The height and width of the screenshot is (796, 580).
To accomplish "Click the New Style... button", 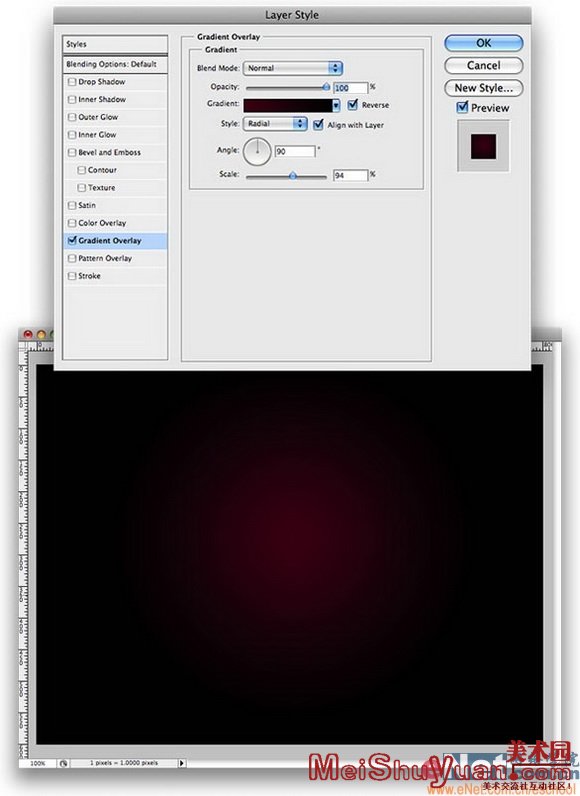I will pyautogui.click(x=484, y=88).
